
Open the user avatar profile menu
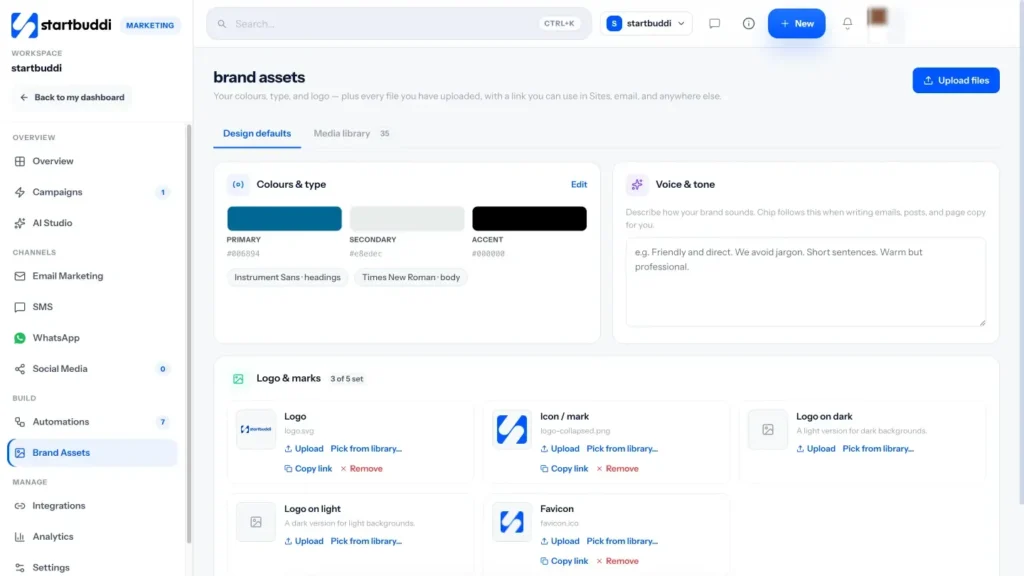(877, 17)
